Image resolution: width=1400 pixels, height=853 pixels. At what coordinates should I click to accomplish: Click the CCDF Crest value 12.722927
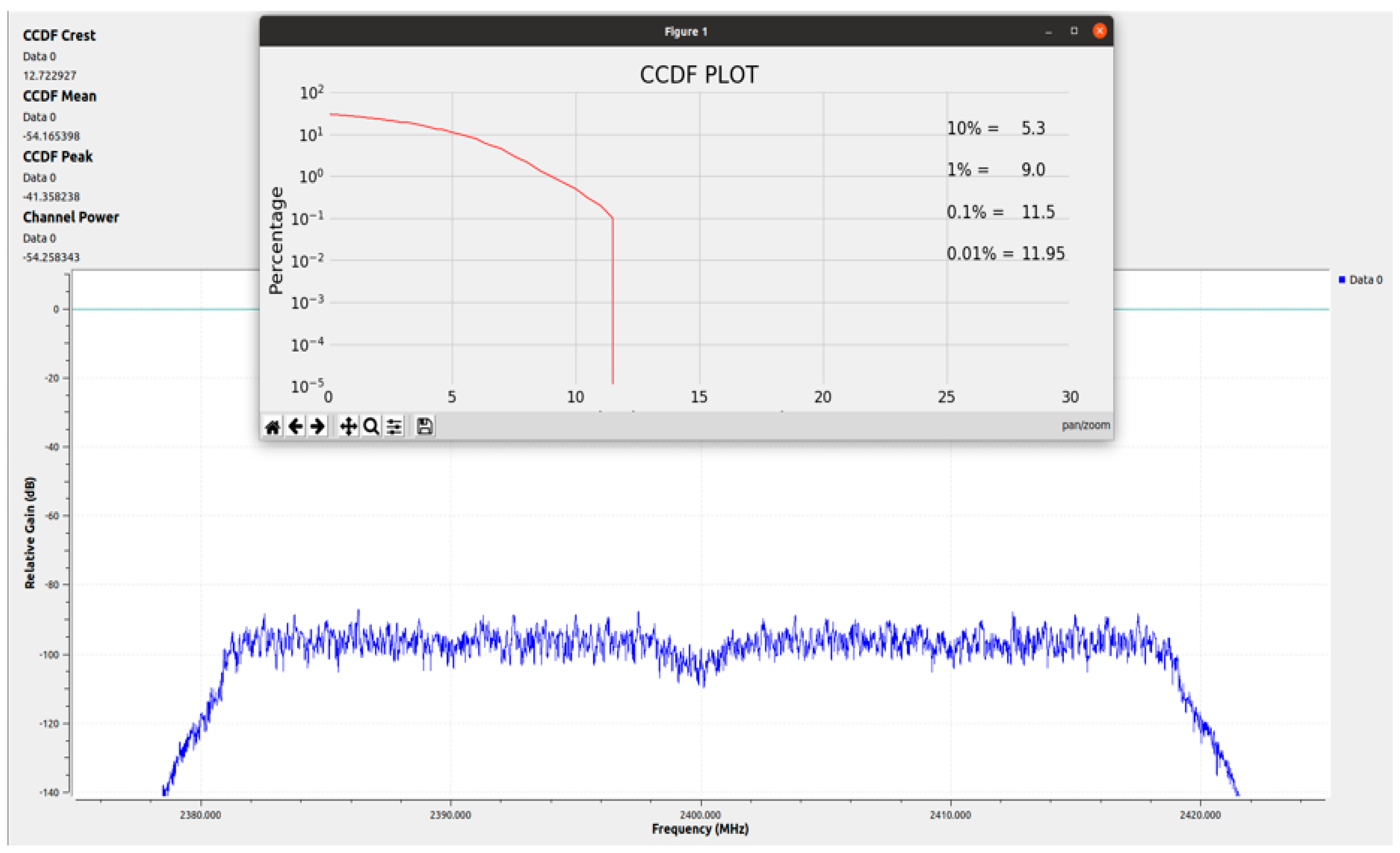click(49, 76)
